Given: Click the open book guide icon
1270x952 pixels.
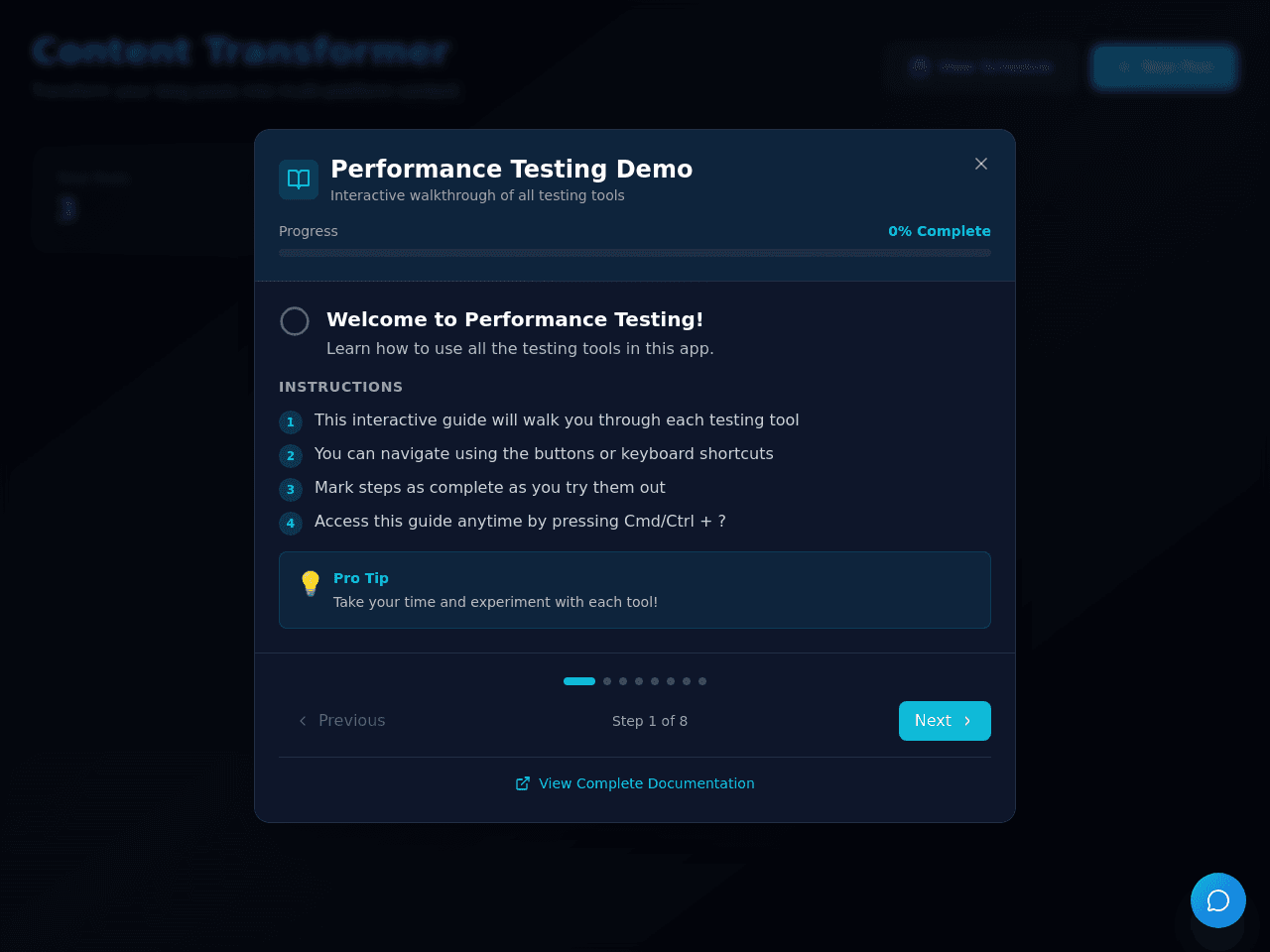Looking at the screenshot, I should (x=299, y=179).
